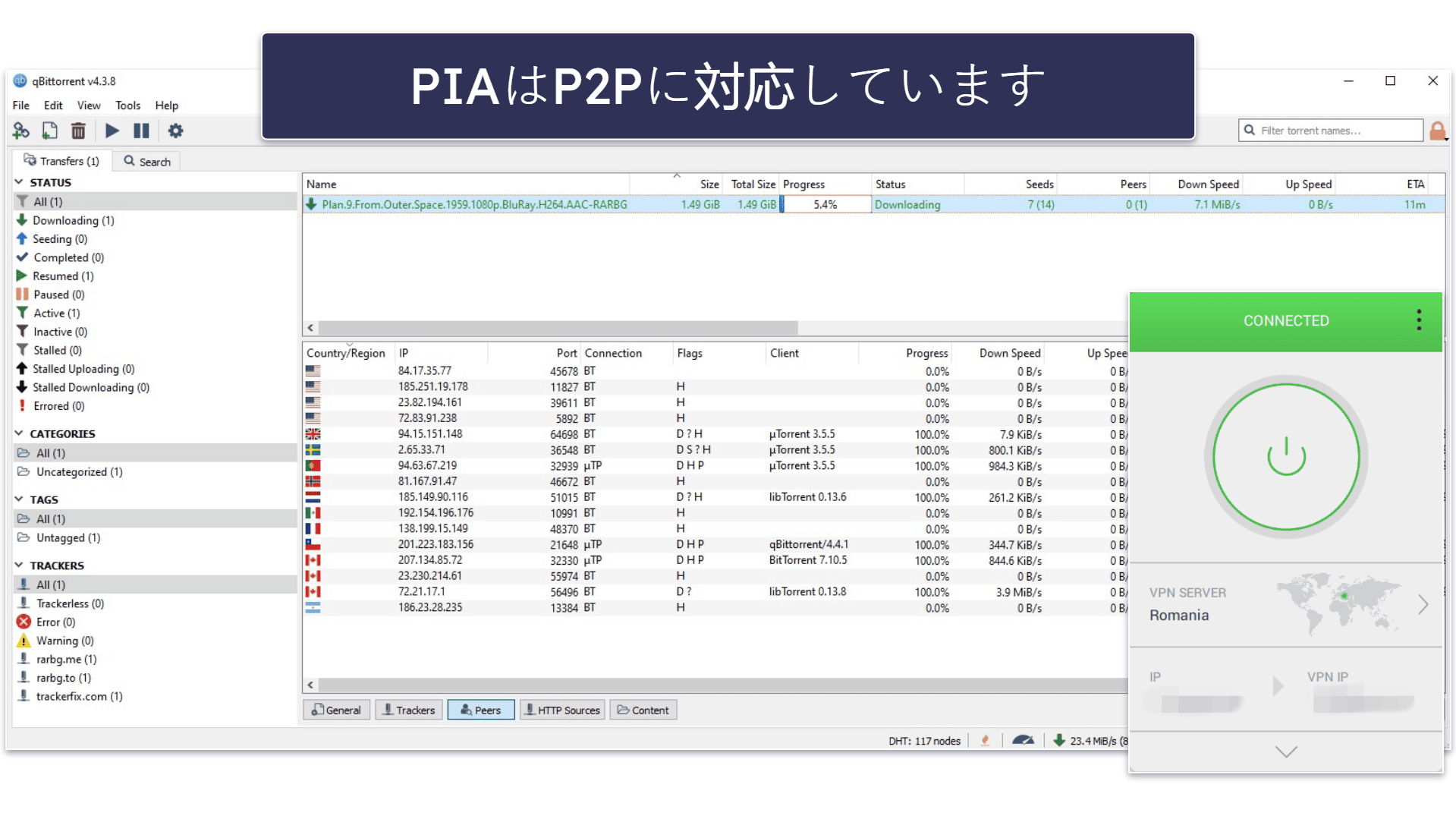Open the Edit menu
Image resolution: width=1456 pixels, height=819 pixels.
53,106
